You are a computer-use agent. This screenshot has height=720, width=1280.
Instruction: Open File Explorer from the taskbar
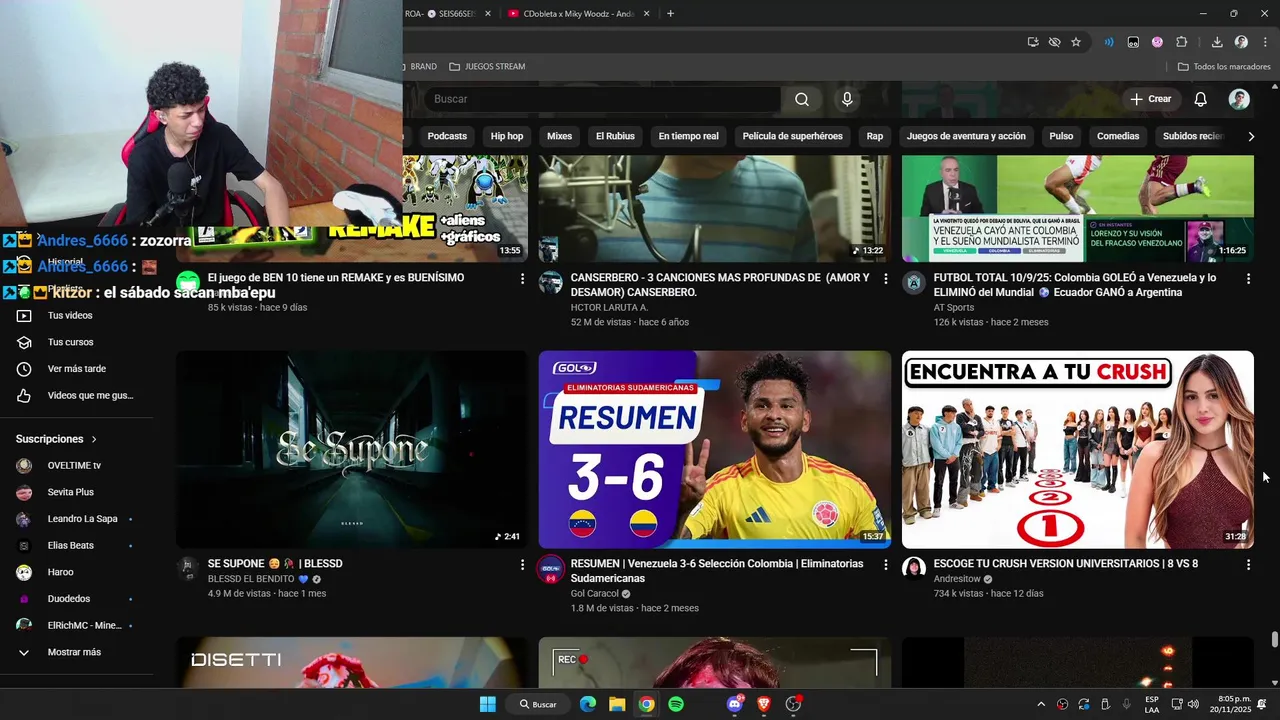coord(617,704)
